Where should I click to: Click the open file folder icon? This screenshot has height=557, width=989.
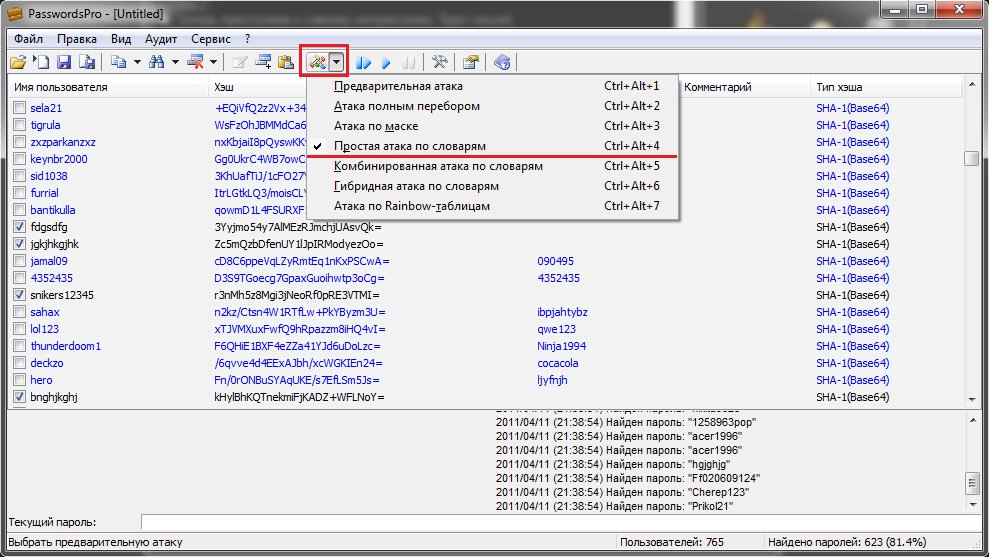click(18, 63)
